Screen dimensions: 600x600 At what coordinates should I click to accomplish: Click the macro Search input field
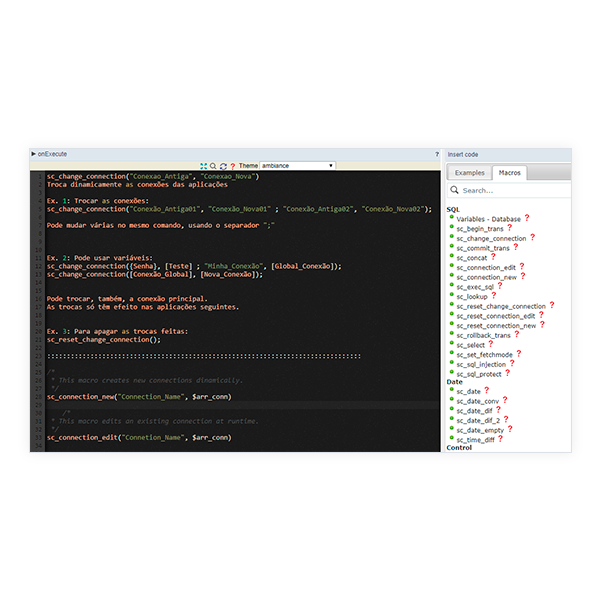510,190
